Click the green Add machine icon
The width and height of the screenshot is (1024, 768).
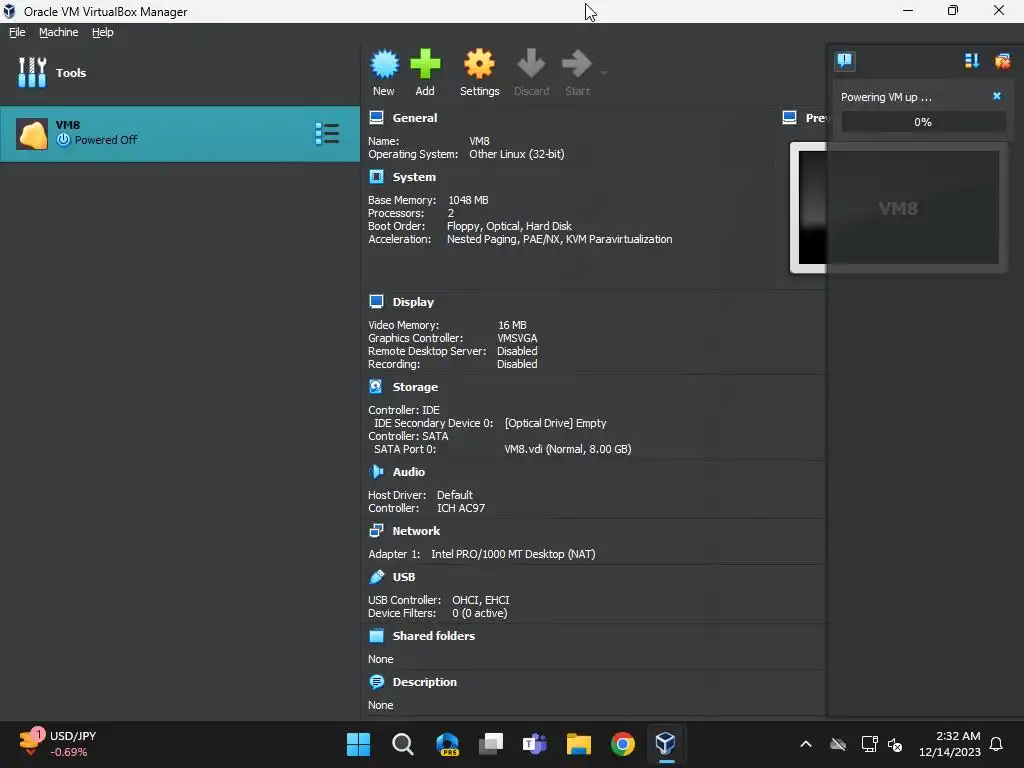click(425, 64)
